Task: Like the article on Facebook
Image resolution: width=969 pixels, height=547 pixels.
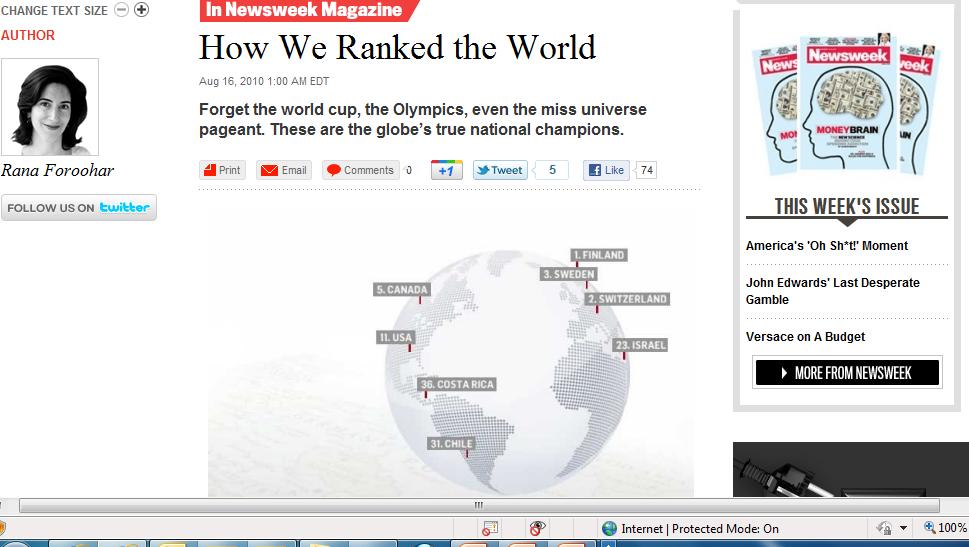Action: (x=606, y=170)
